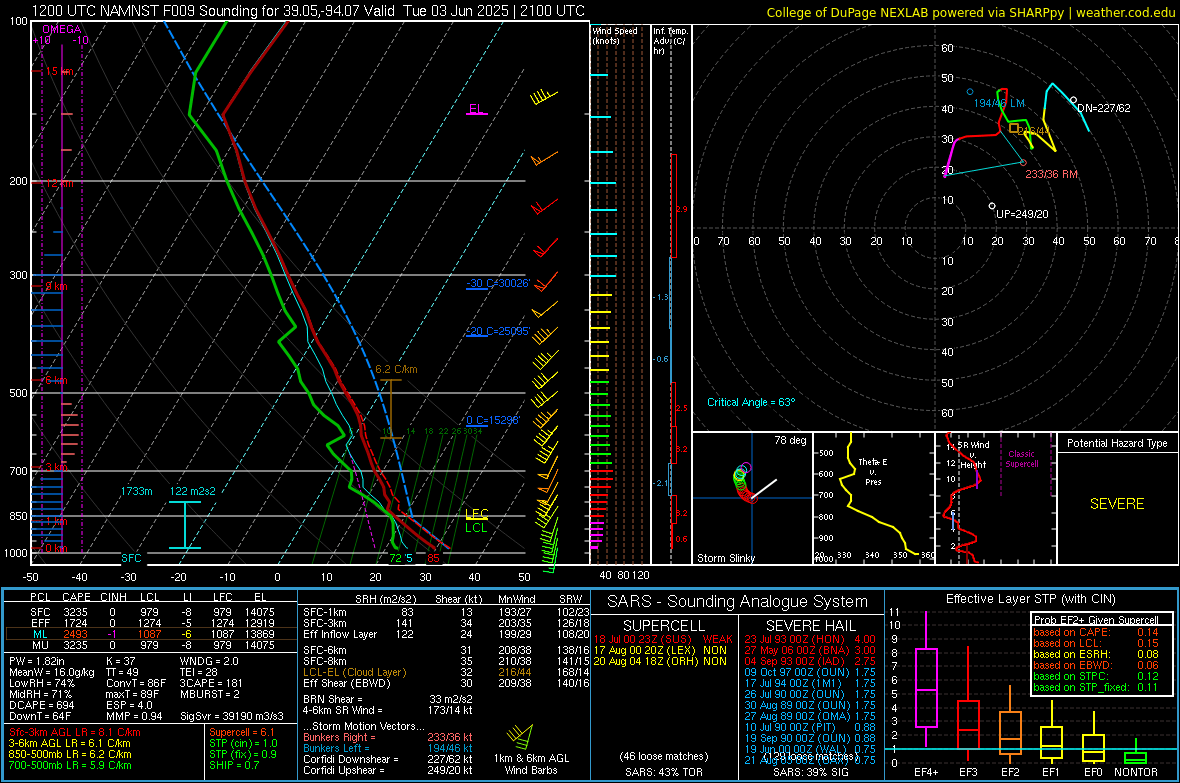Click the orange "LCL-EL (Cloud Layer)" row

[x=446, y=672]
